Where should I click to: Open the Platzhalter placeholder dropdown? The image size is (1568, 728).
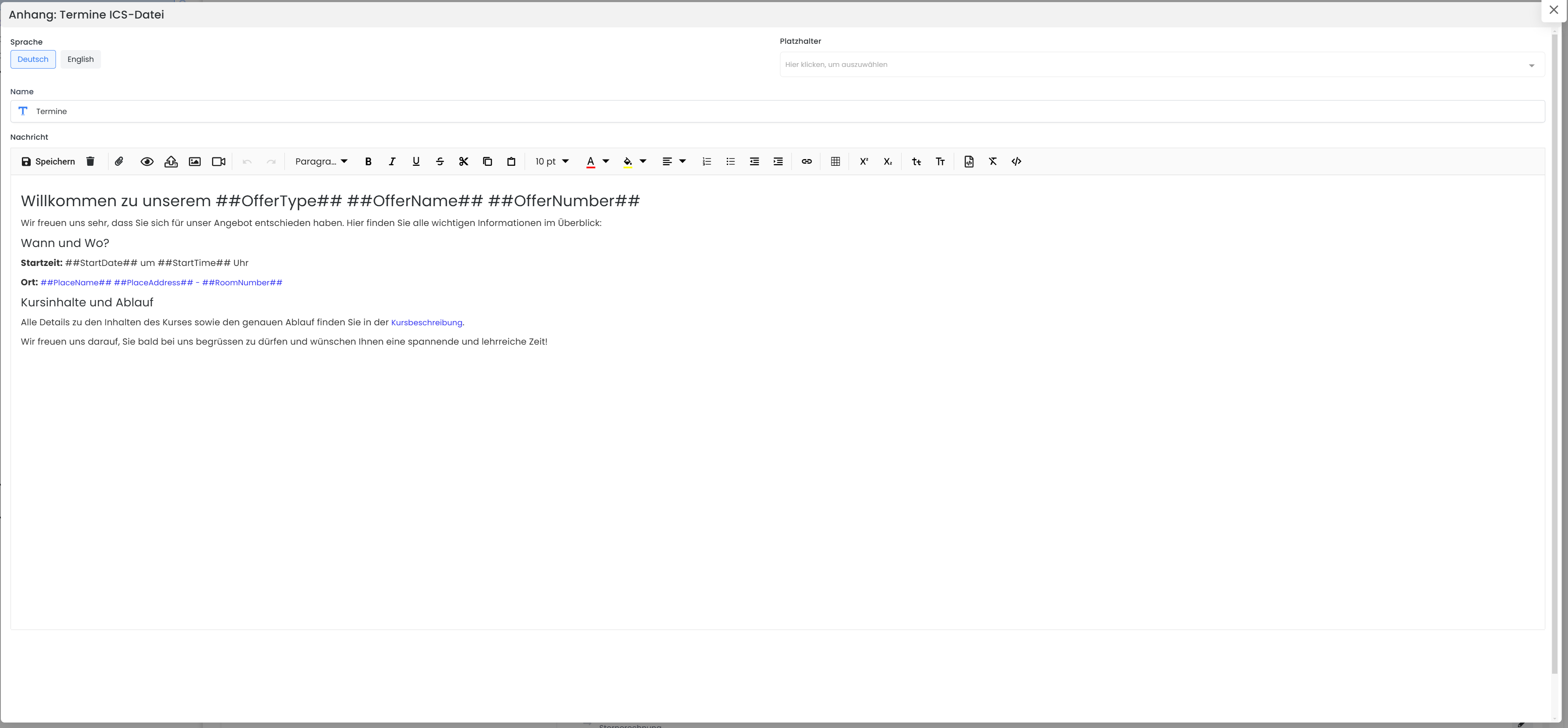1162,64
